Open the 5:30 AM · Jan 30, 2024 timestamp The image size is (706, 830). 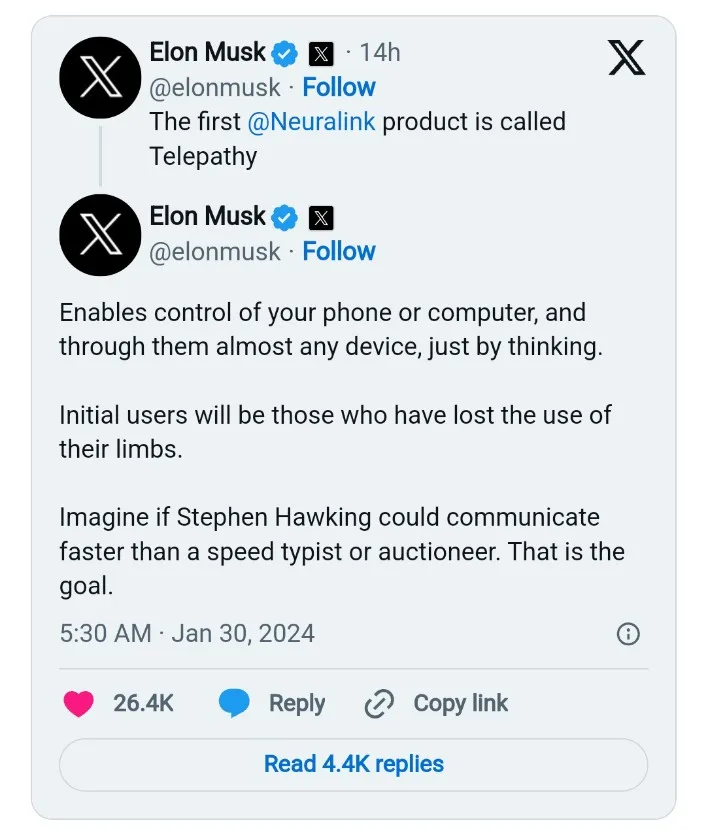[187, 634]
